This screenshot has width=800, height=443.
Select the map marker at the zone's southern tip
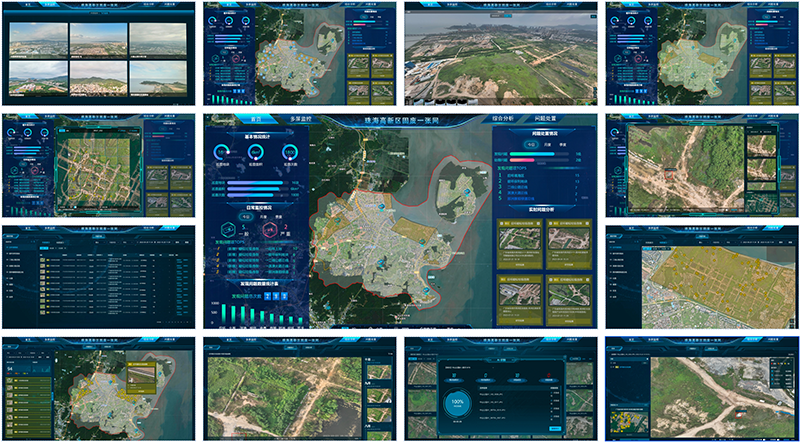tap(426, 291)
